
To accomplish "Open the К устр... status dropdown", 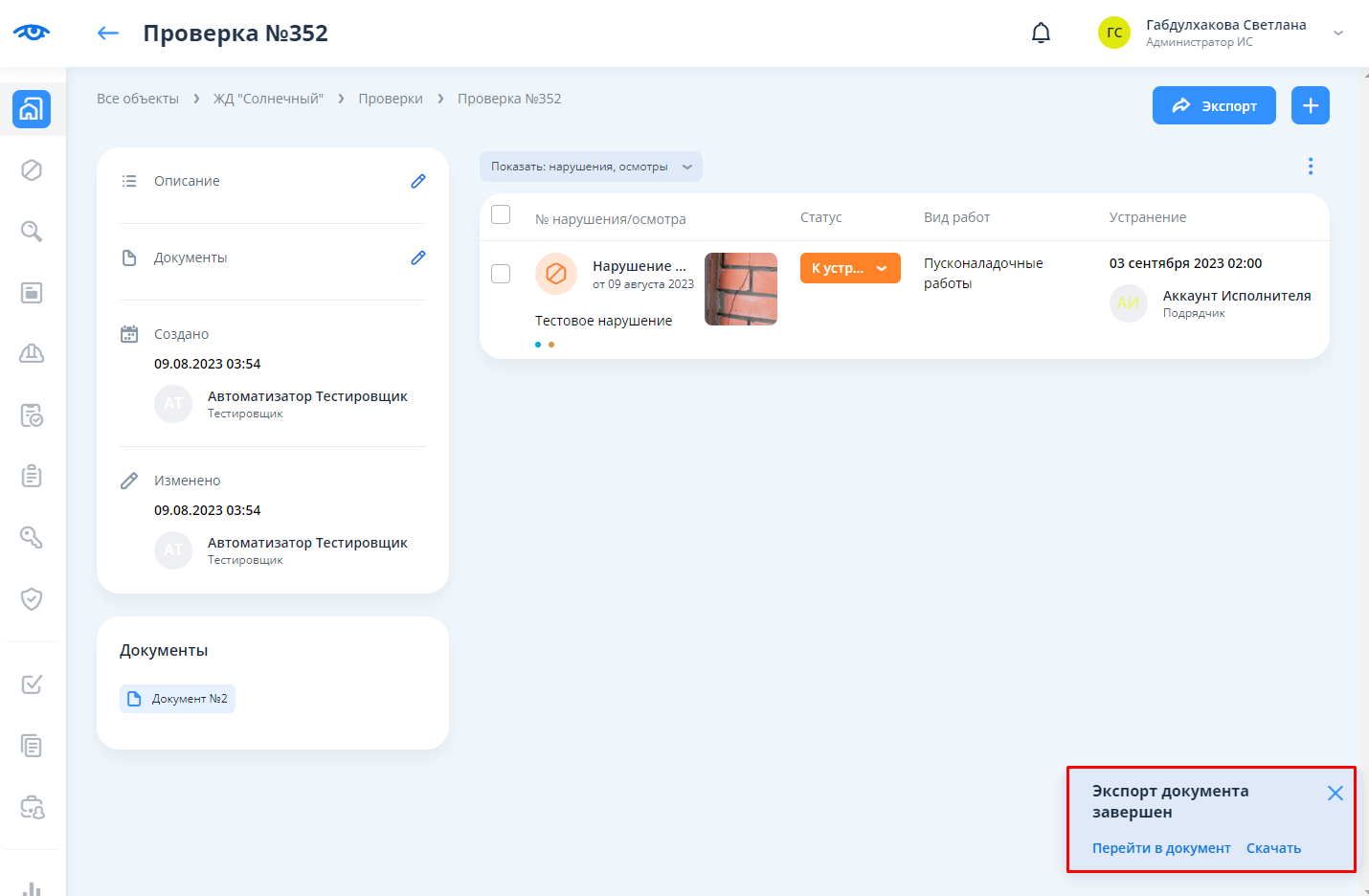I will pos(850,268).
